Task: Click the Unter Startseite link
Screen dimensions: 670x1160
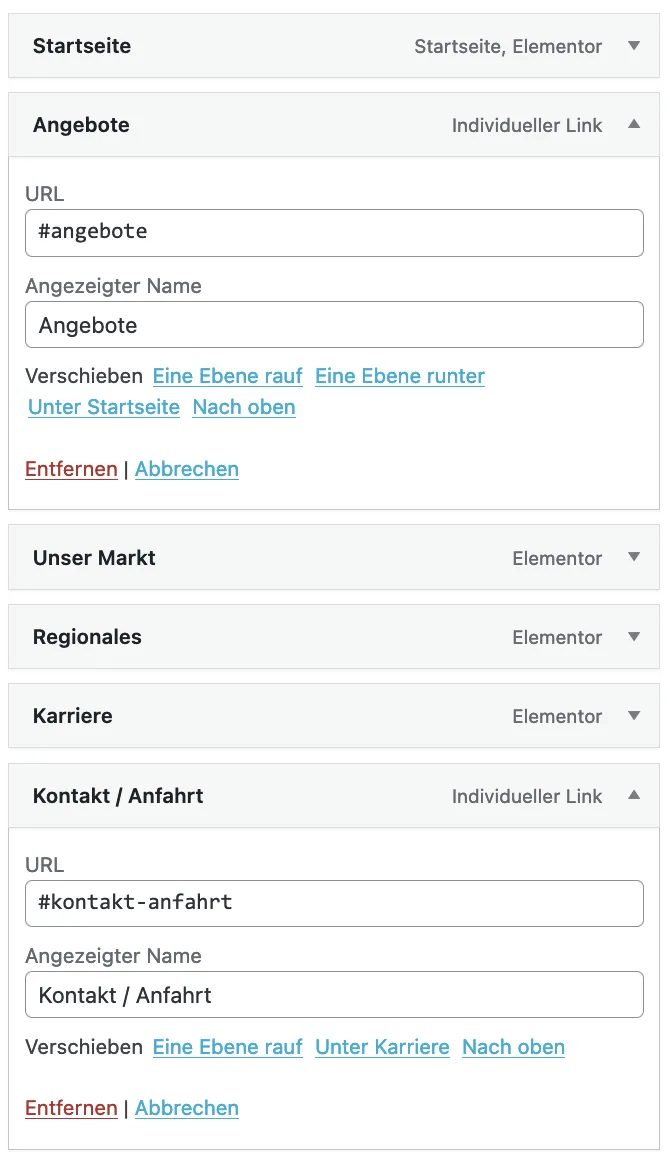Action: (104, 407)
